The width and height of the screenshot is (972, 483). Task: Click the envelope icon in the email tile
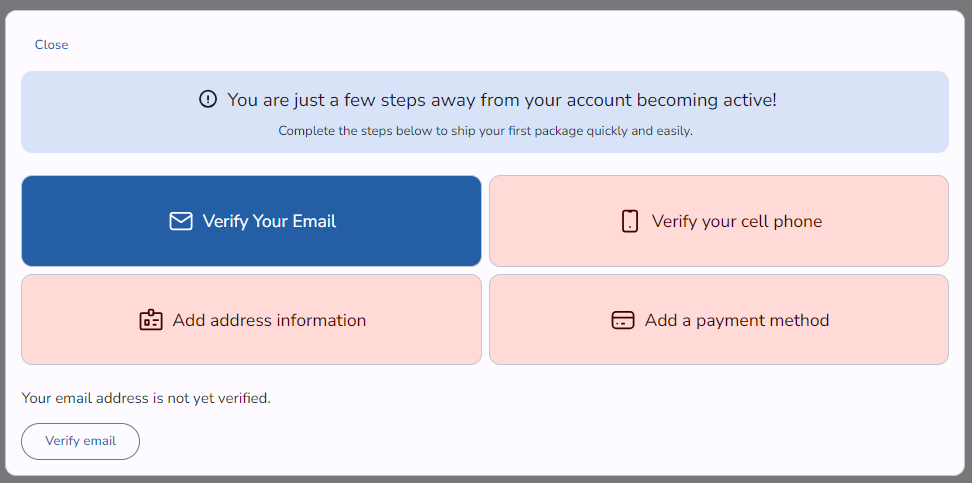point(181,221)
